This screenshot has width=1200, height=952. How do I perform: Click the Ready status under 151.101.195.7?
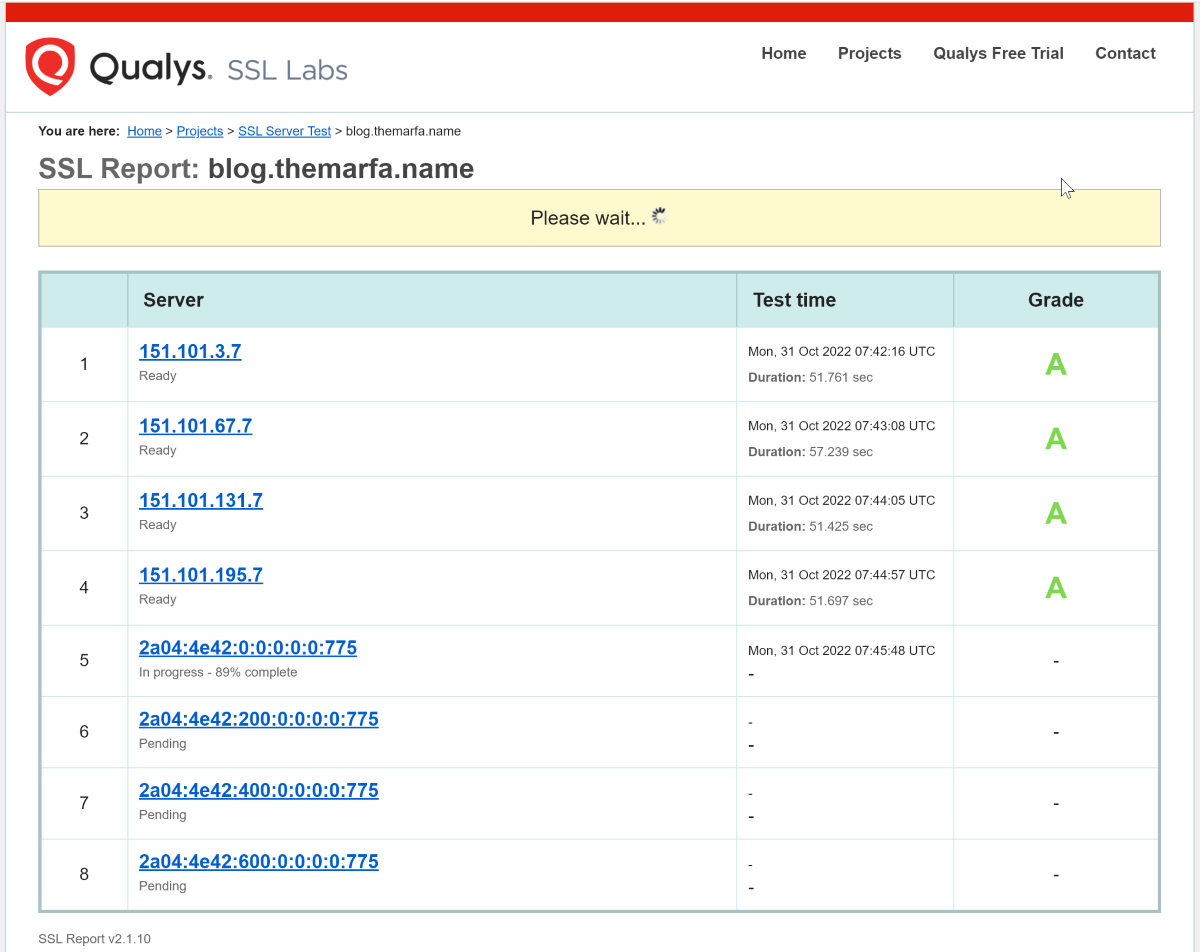(x=158, y=599)
